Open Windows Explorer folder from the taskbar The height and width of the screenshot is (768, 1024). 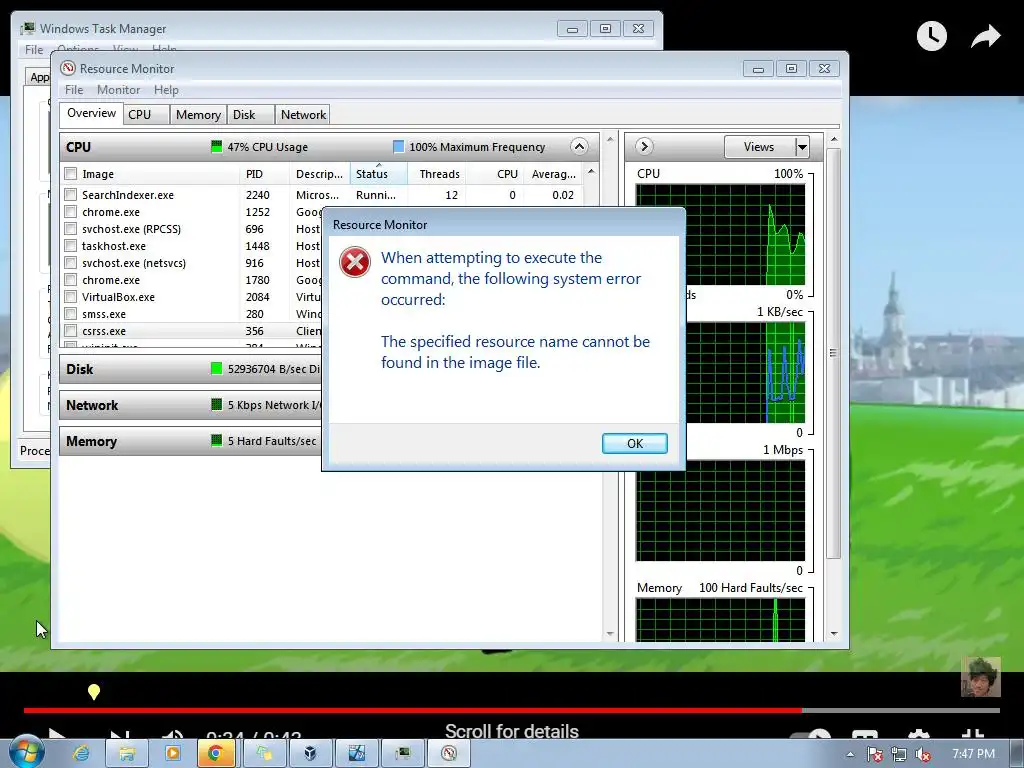tap(127, 754)
